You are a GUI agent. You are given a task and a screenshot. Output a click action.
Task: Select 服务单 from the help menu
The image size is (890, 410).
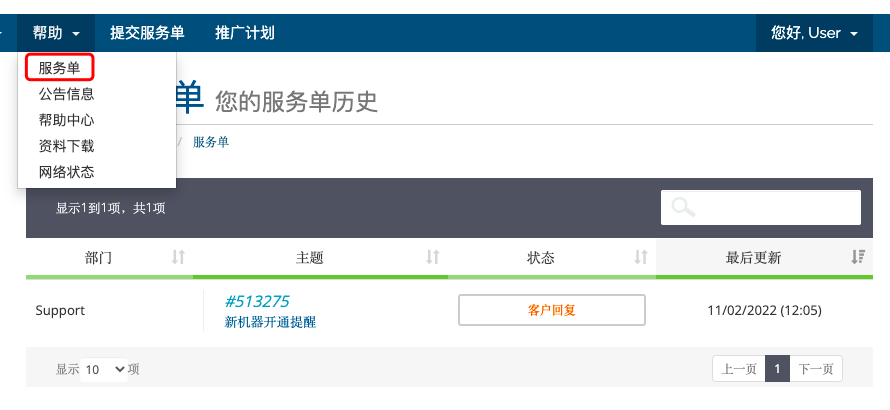tap(60, 68)
